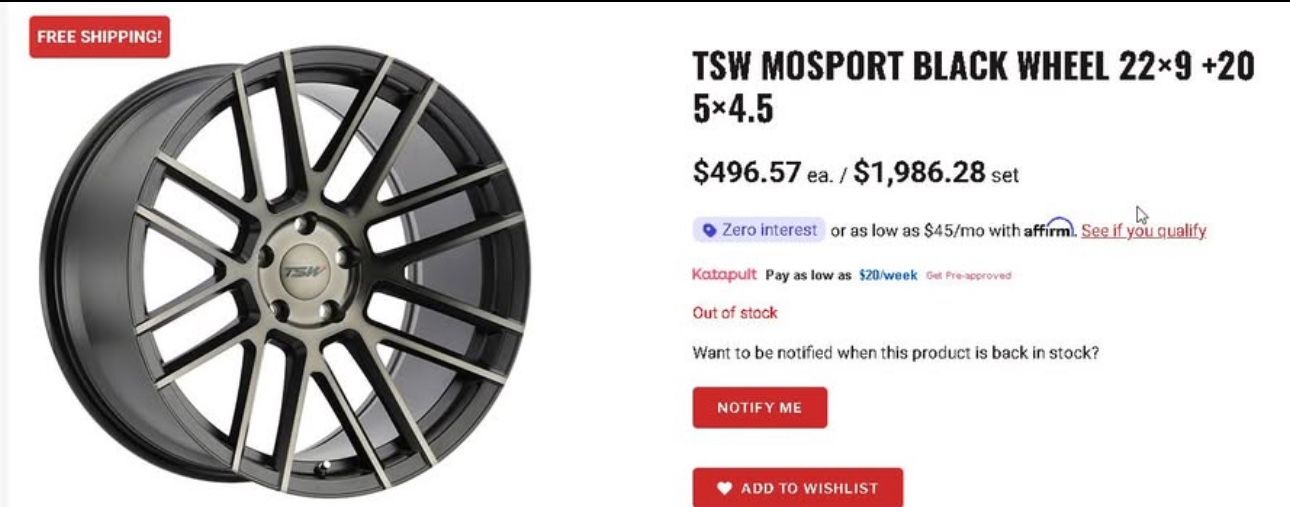Open the Katapult logo
This screenshot has height=507, width=1290.
(x=724, y=274)
